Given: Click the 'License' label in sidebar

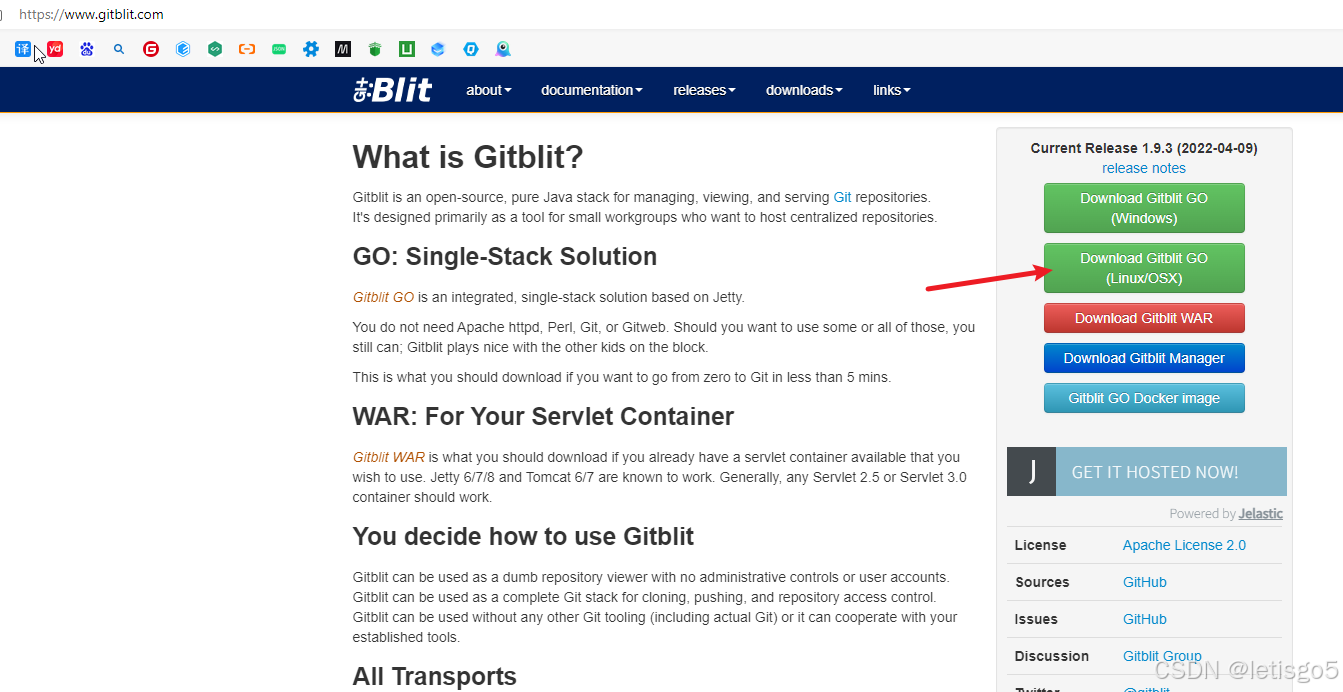Looking at the screenshot, I should pyautogui.click(x=1040, y=545).
